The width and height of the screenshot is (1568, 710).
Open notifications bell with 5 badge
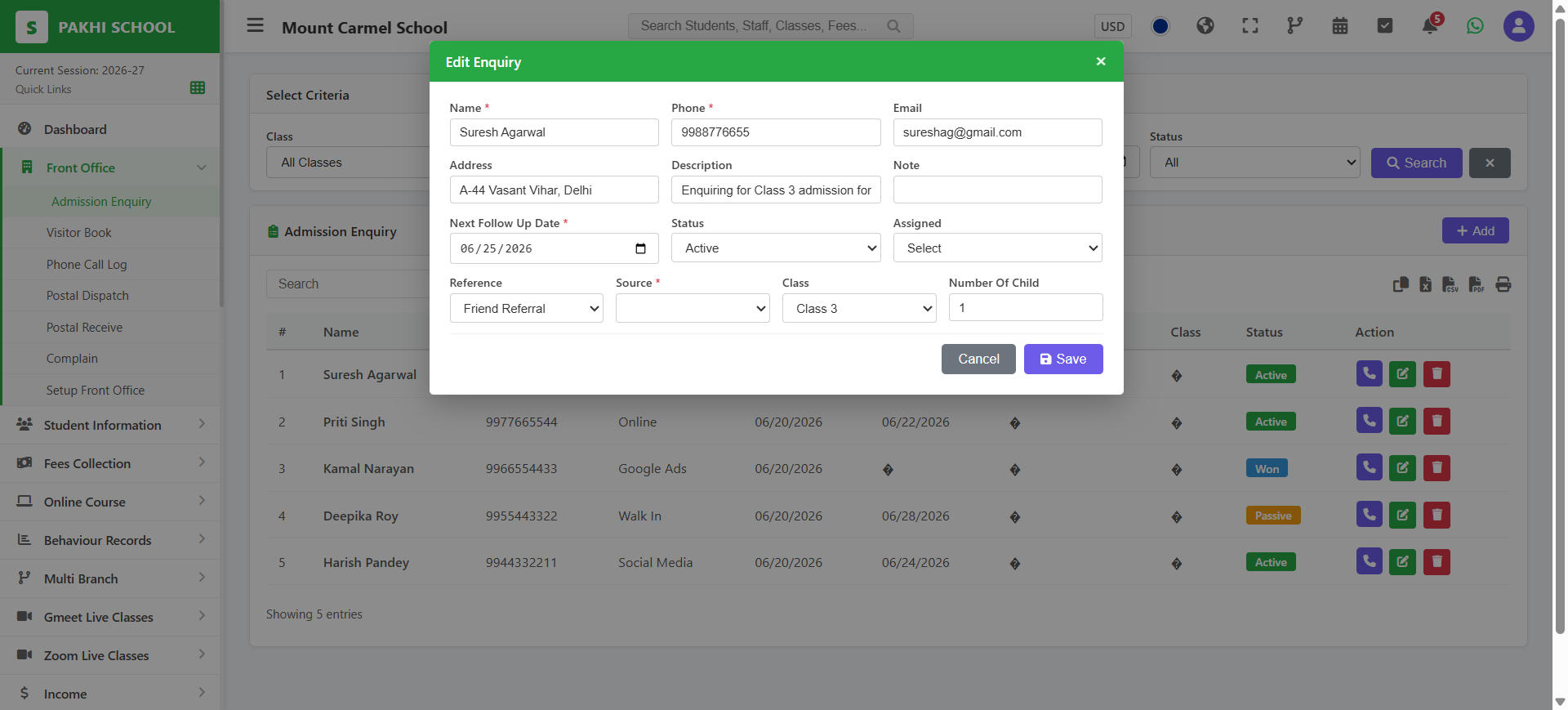click(x=1431, y=25)
